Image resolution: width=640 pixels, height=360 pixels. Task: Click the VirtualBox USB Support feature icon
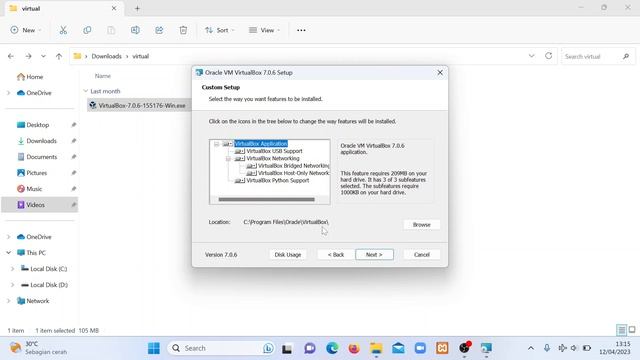point(240,151)
